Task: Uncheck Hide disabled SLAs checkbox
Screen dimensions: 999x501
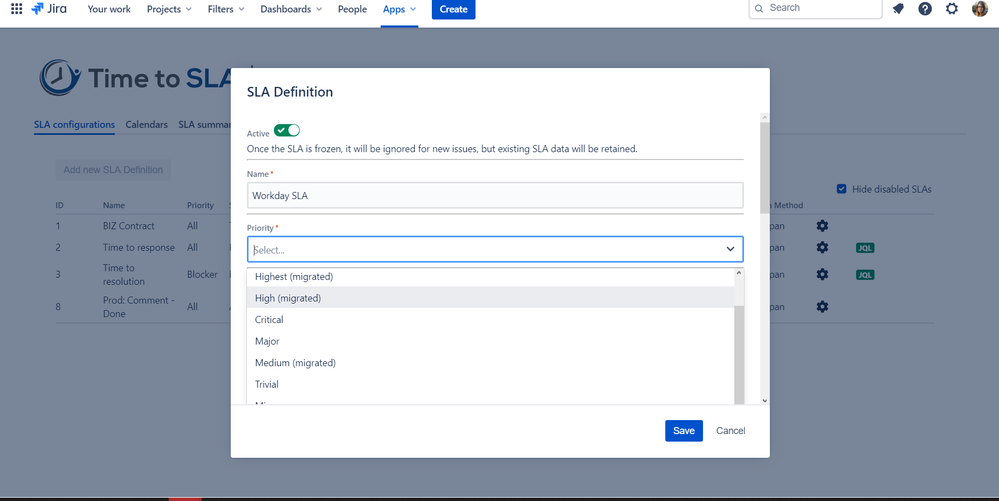Action: click(841, 189)
